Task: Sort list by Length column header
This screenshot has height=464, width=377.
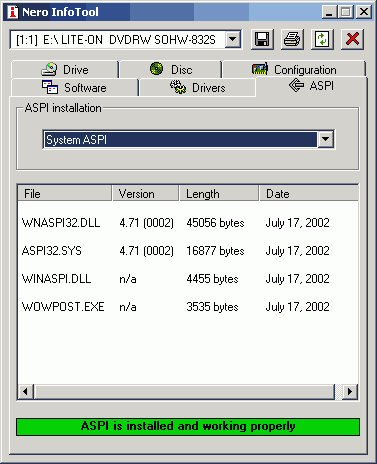Action: point(219,194)
